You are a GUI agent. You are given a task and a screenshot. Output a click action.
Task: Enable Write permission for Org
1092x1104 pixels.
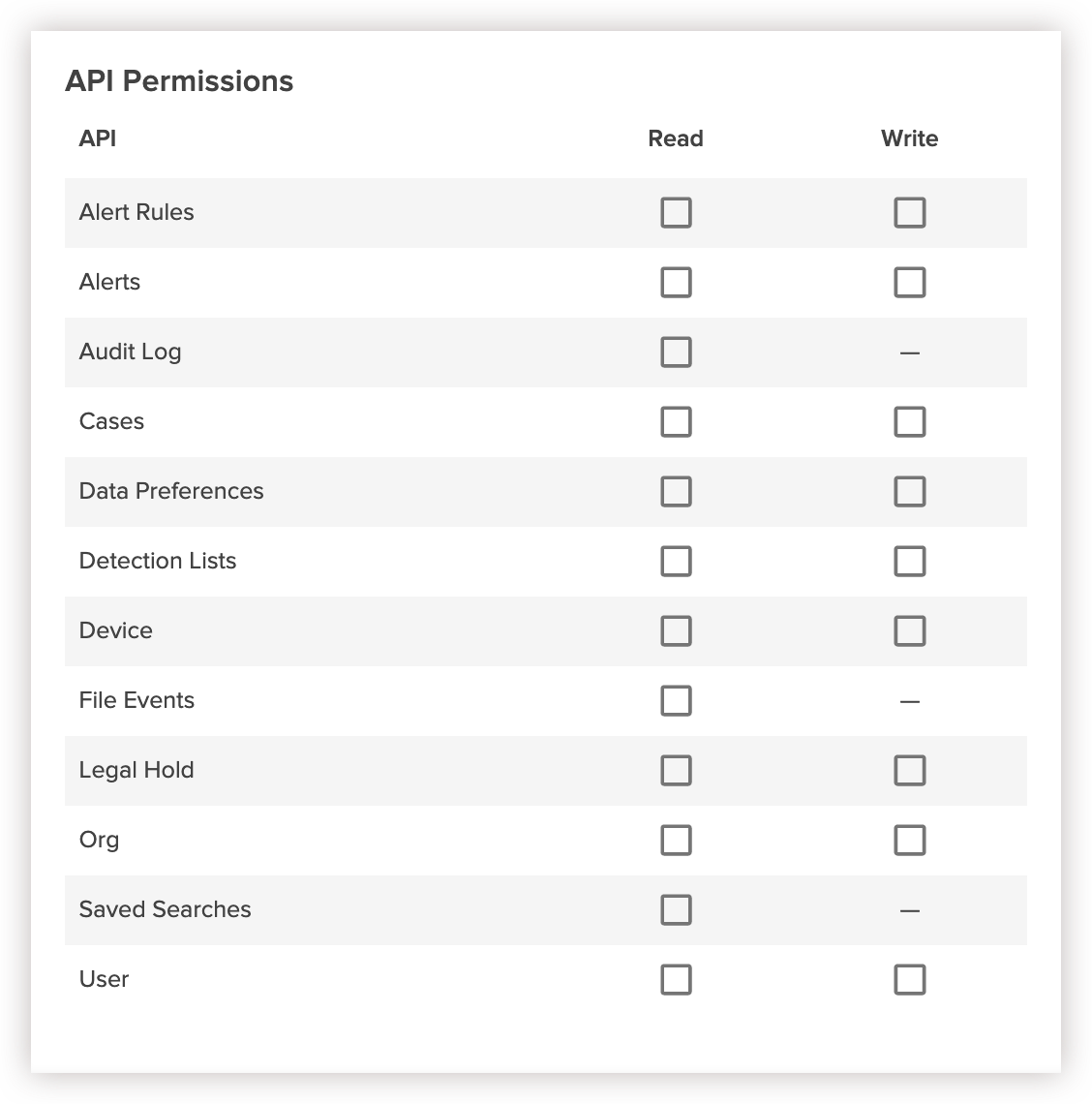(910, 840)
